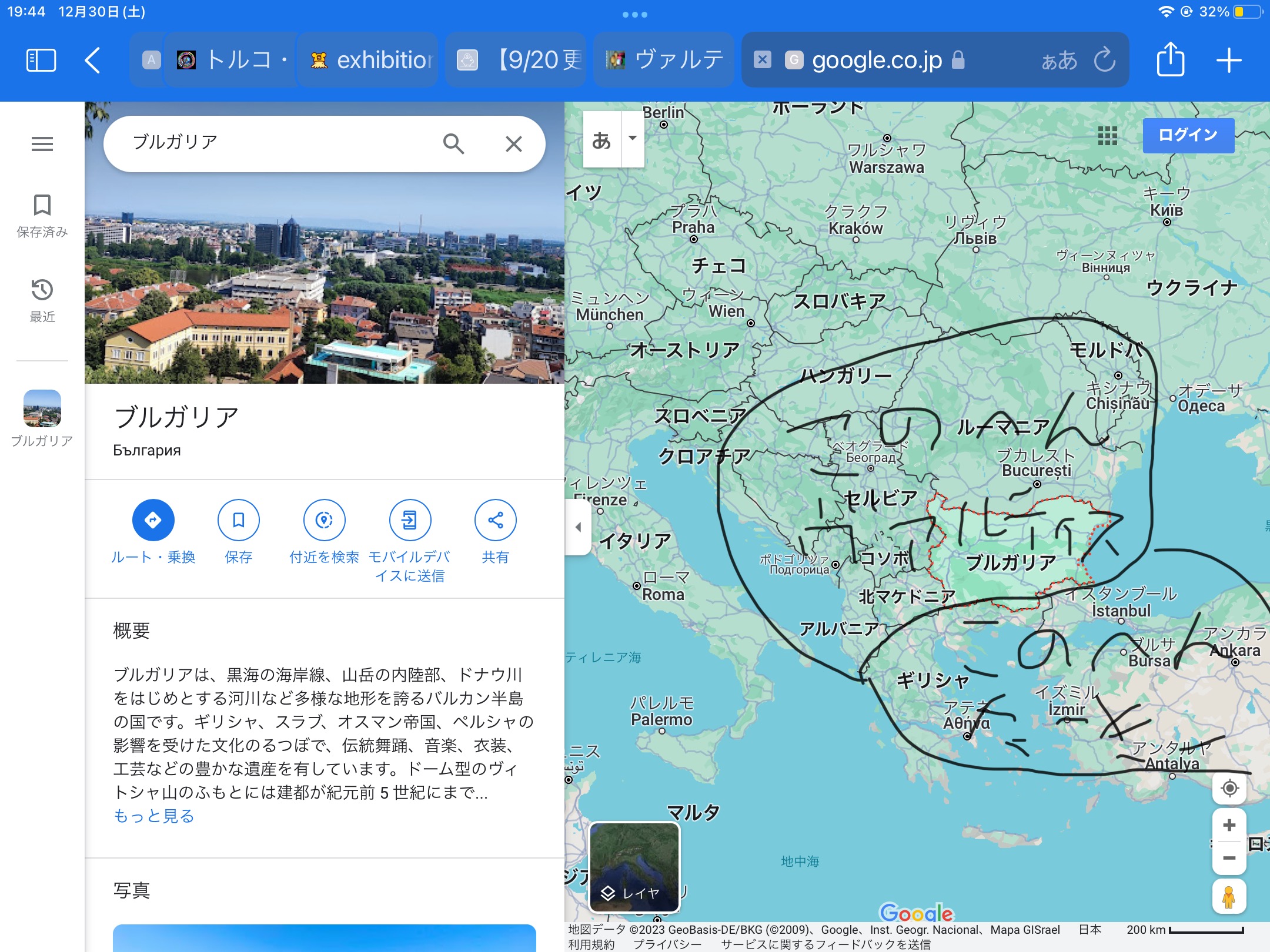
Task: Open 最近 recent history
Action: pyautogui.click(x=42, y=300)
